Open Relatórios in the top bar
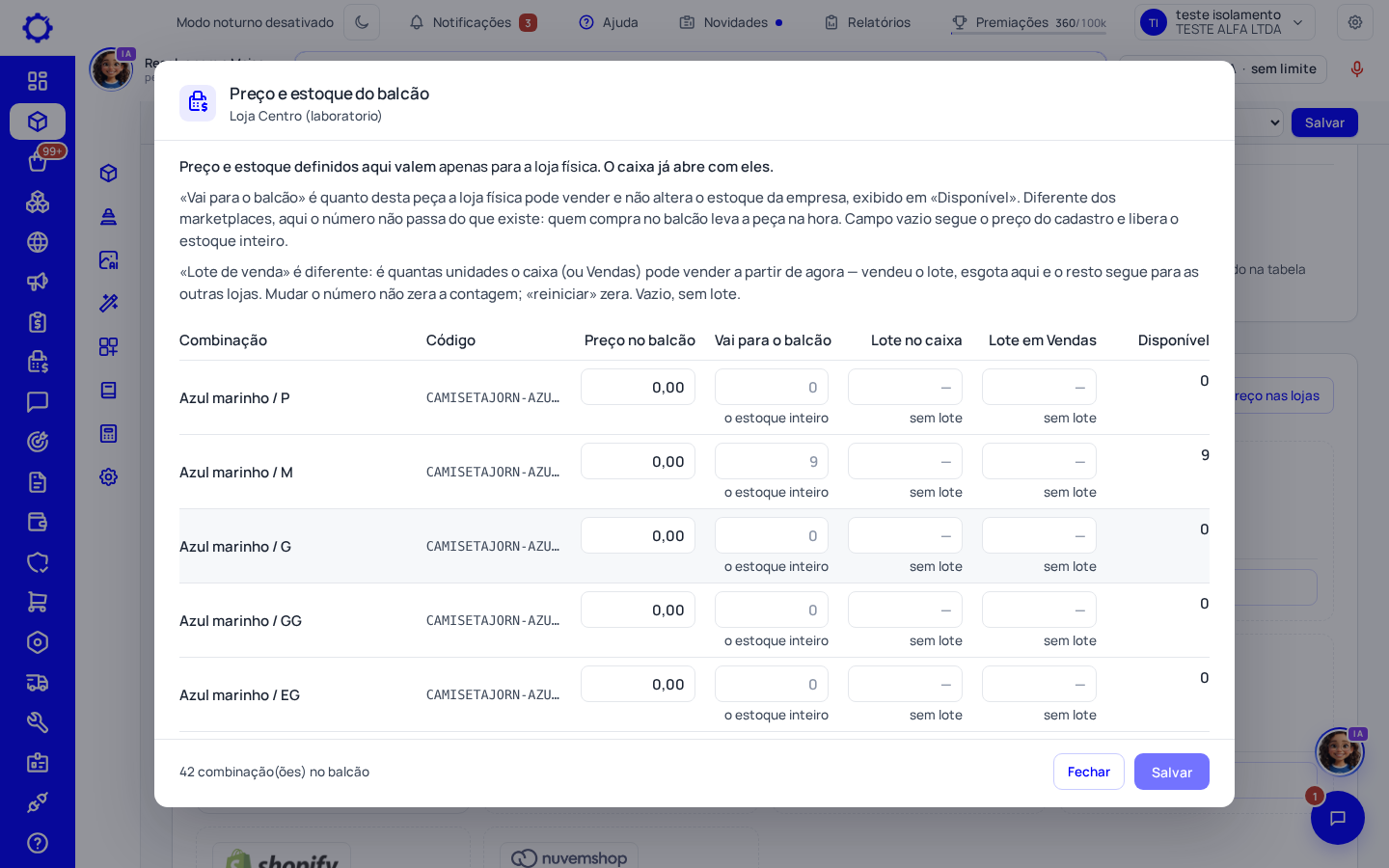 pyautogui.click(x=867, y=22)
